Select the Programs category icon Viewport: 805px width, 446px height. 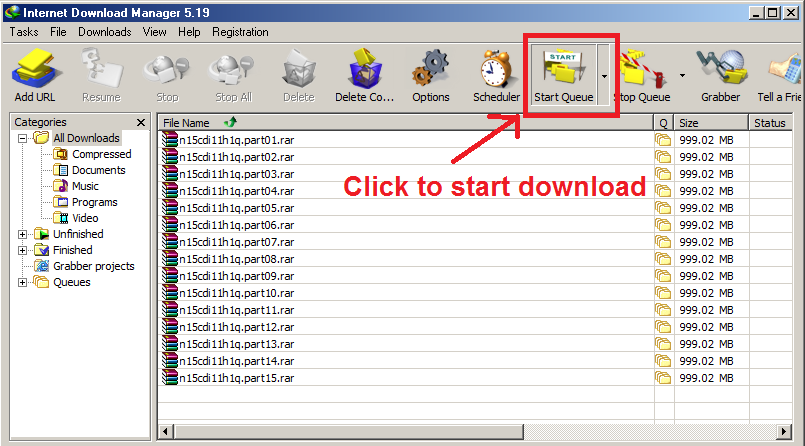[x=61, y=202]
